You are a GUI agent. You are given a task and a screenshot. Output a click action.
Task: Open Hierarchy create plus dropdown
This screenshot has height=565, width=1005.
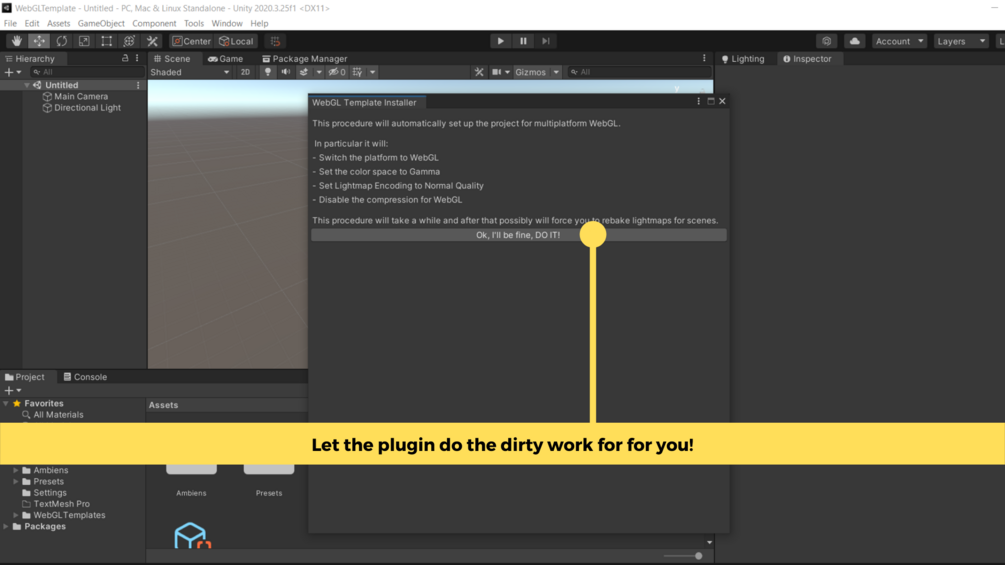point(13,72)
